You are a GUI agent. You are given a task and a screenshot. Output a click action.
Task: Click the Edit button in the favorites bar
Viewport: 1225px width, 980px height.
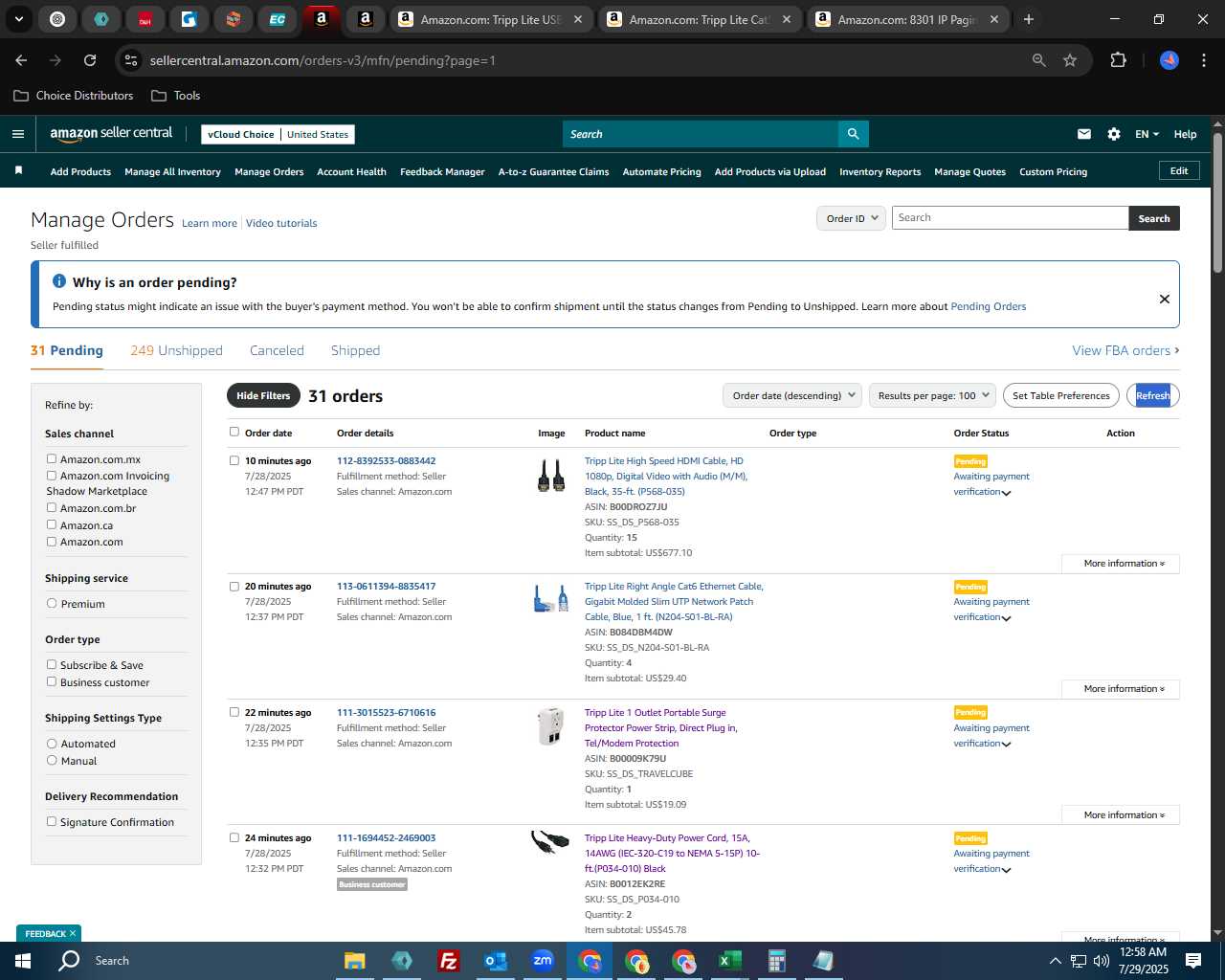pos(1179,171)
